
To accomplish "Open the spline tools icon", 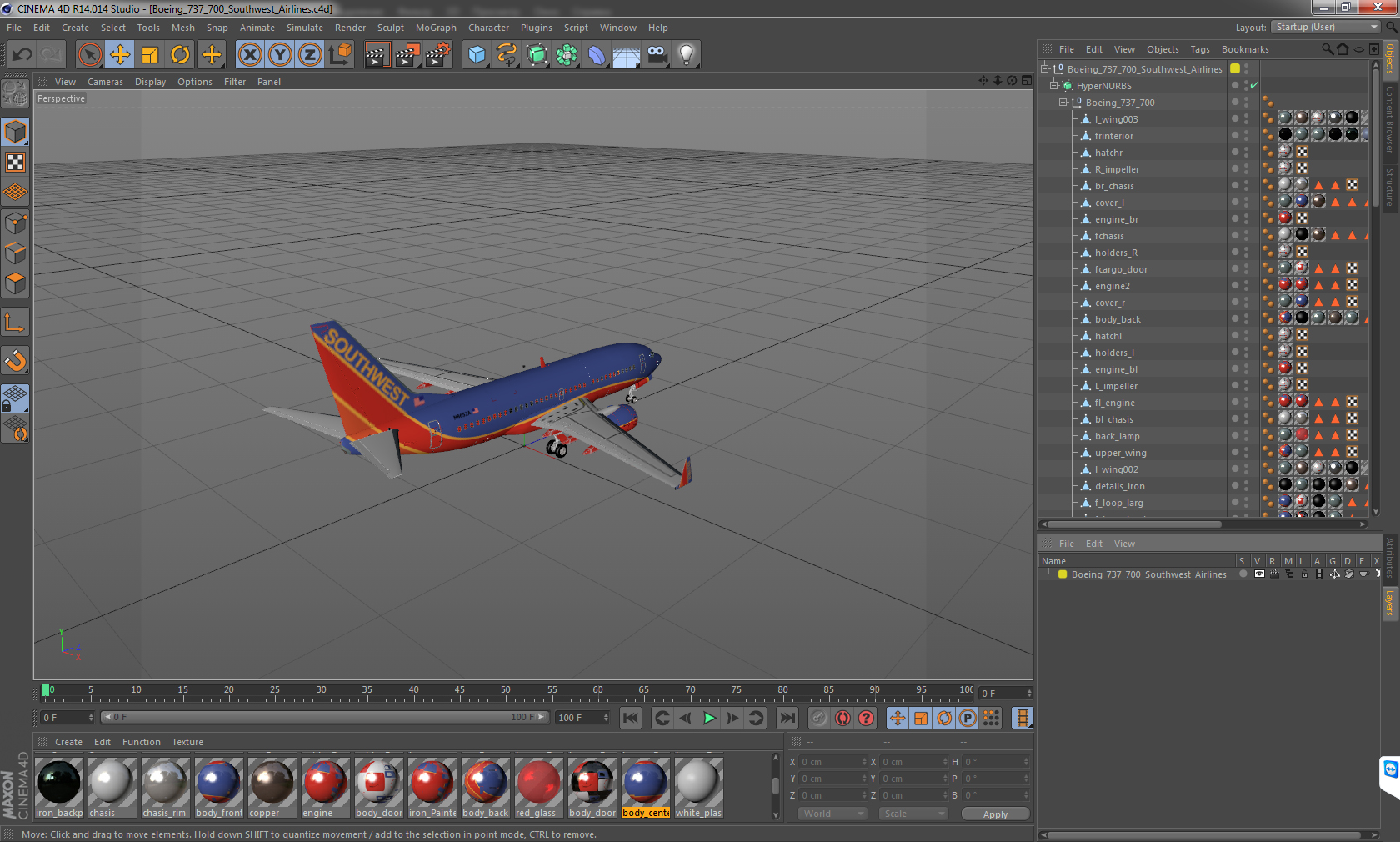I will click(507, 55).
